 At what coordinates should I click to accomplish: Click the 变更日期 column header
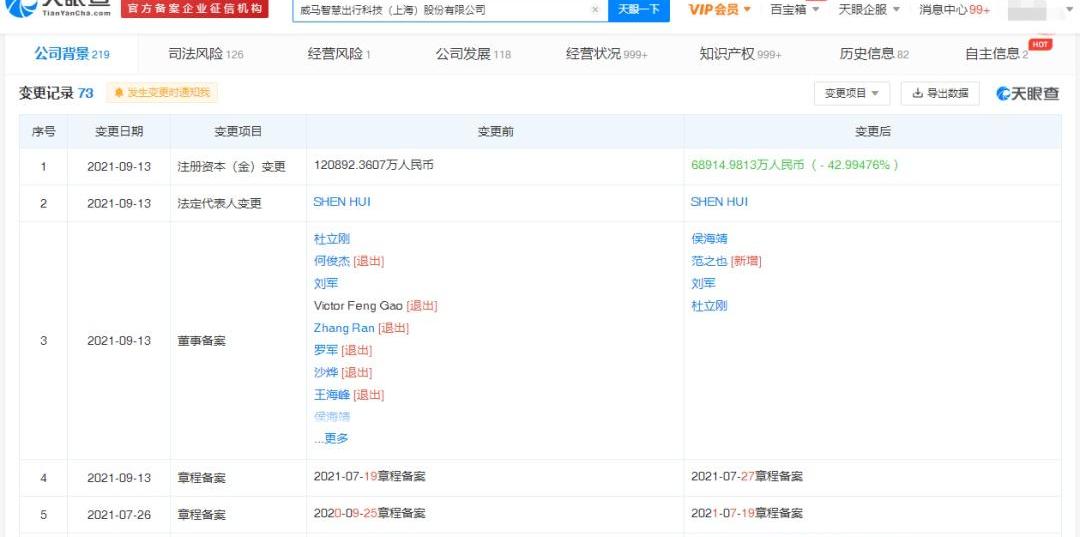pos(118,131)
